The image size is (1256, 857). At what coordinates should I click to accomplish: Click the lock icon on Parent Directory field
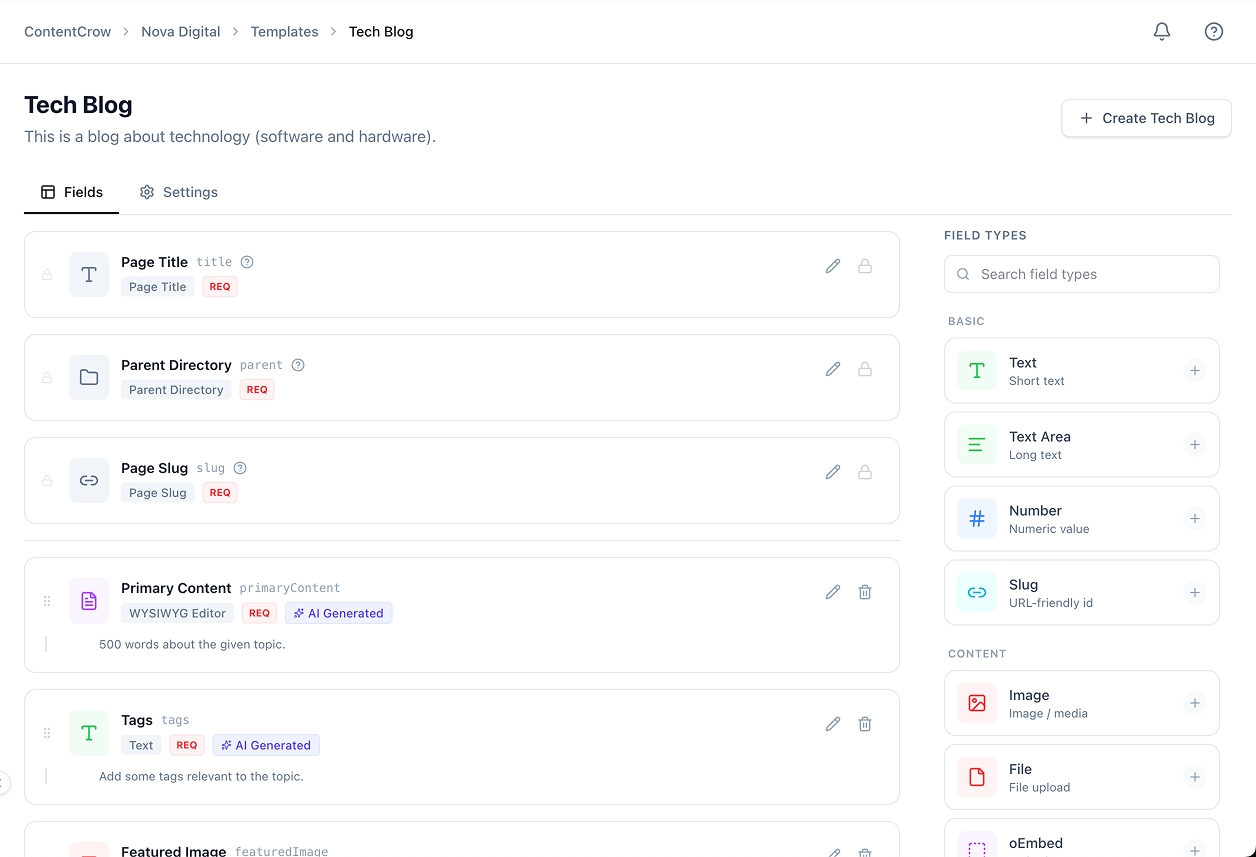(865, 369)
